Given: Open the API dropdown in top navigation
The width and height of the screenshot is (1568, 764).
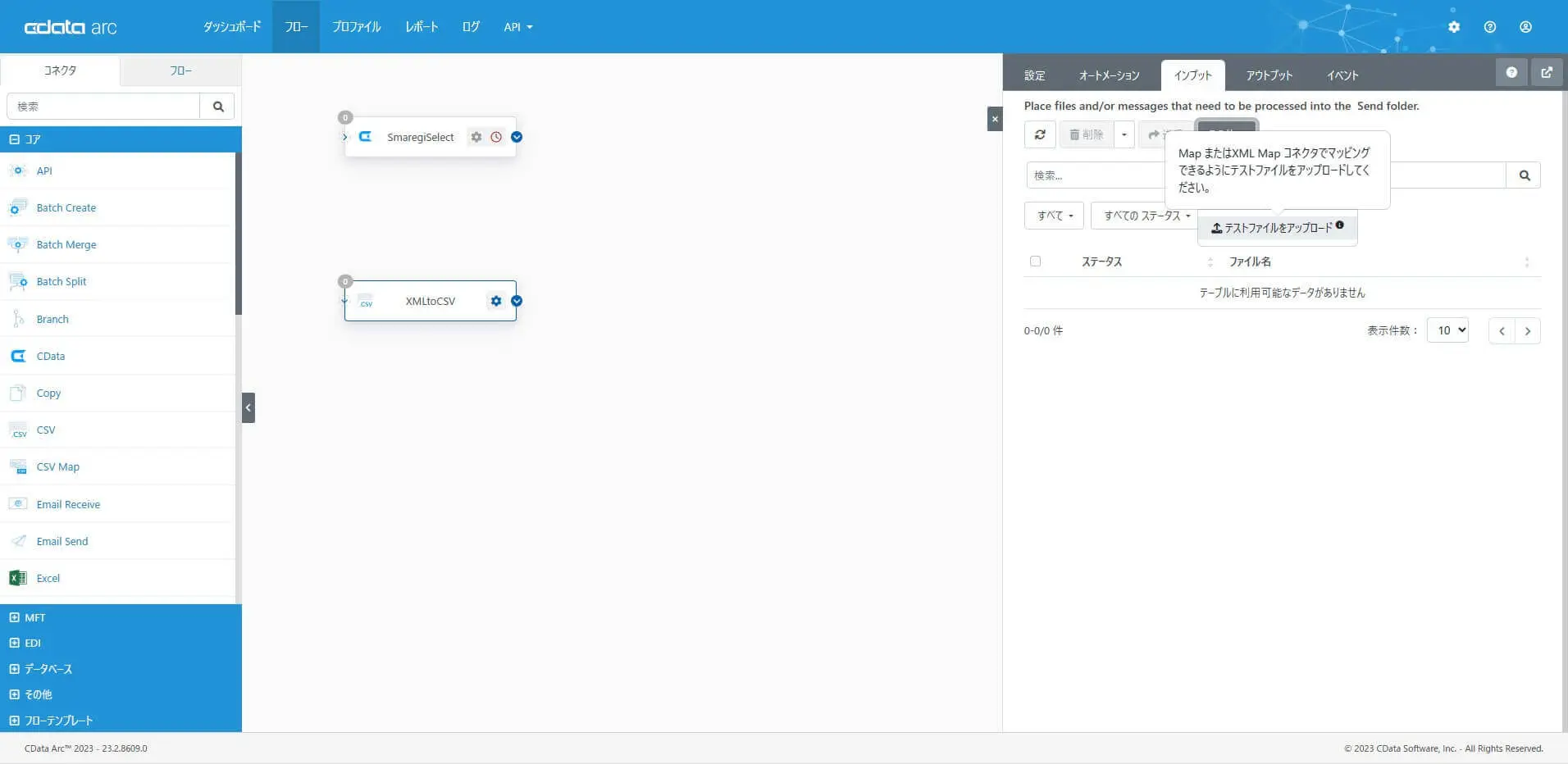Looking at the screenshot, I should coord(518,27).
